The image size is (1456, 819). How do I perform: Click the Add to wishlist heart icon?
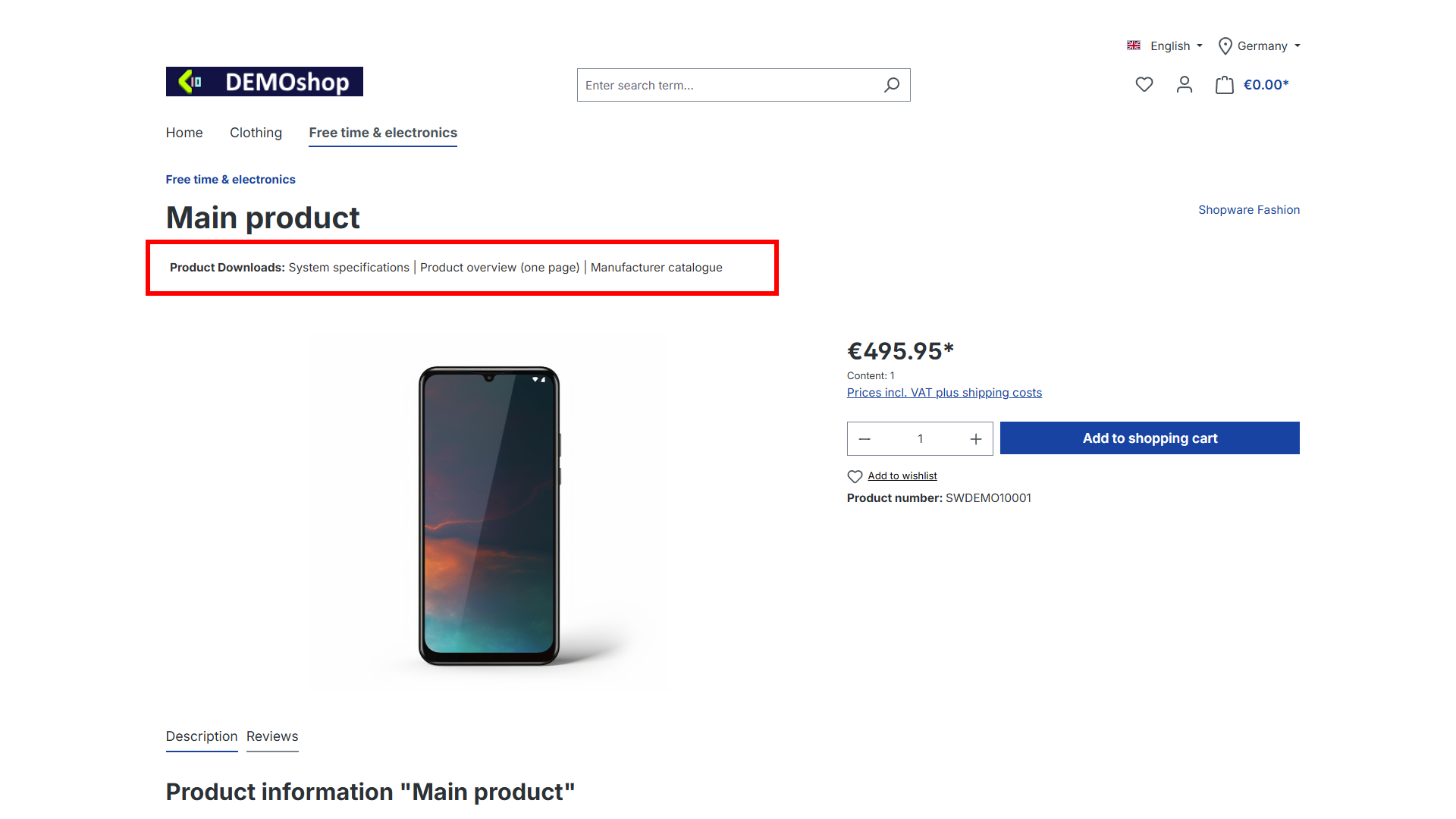pyautogui.click(x=855, y=476)
